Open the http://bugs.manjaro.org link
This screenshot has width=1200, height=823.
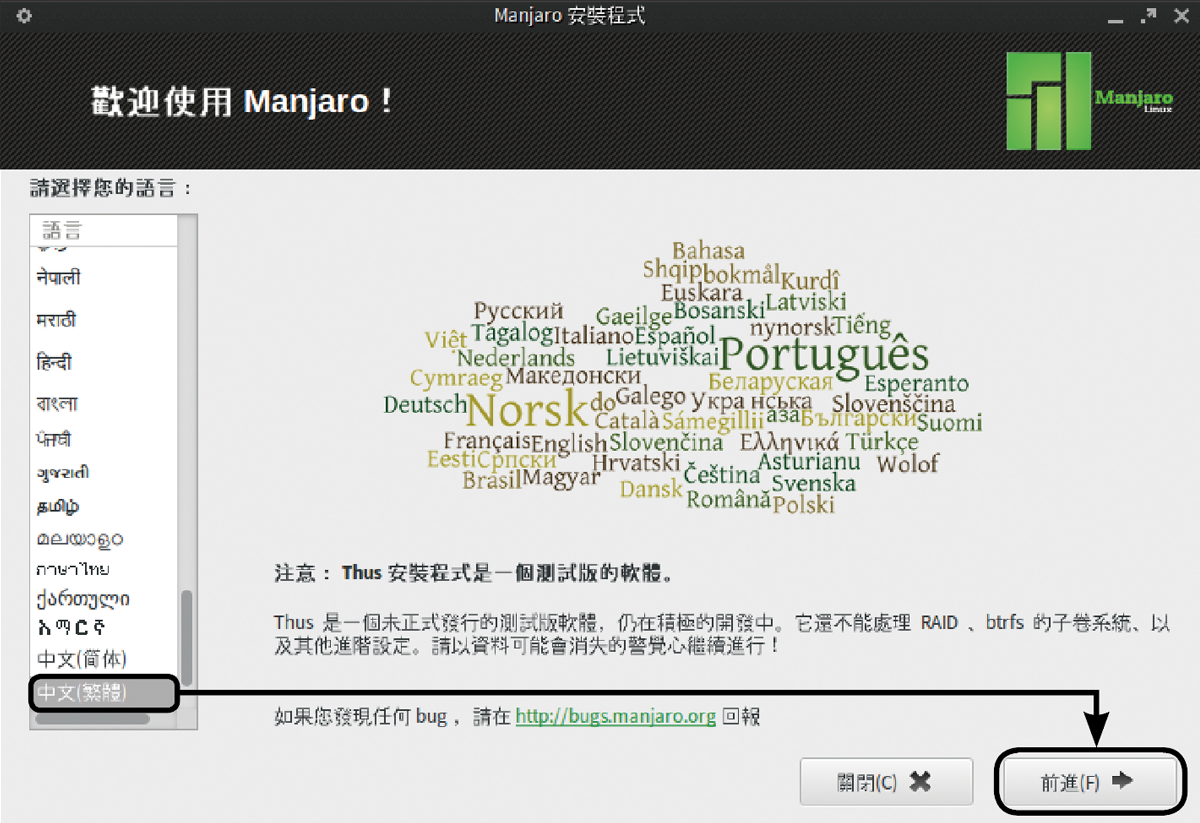click(615, 716)
